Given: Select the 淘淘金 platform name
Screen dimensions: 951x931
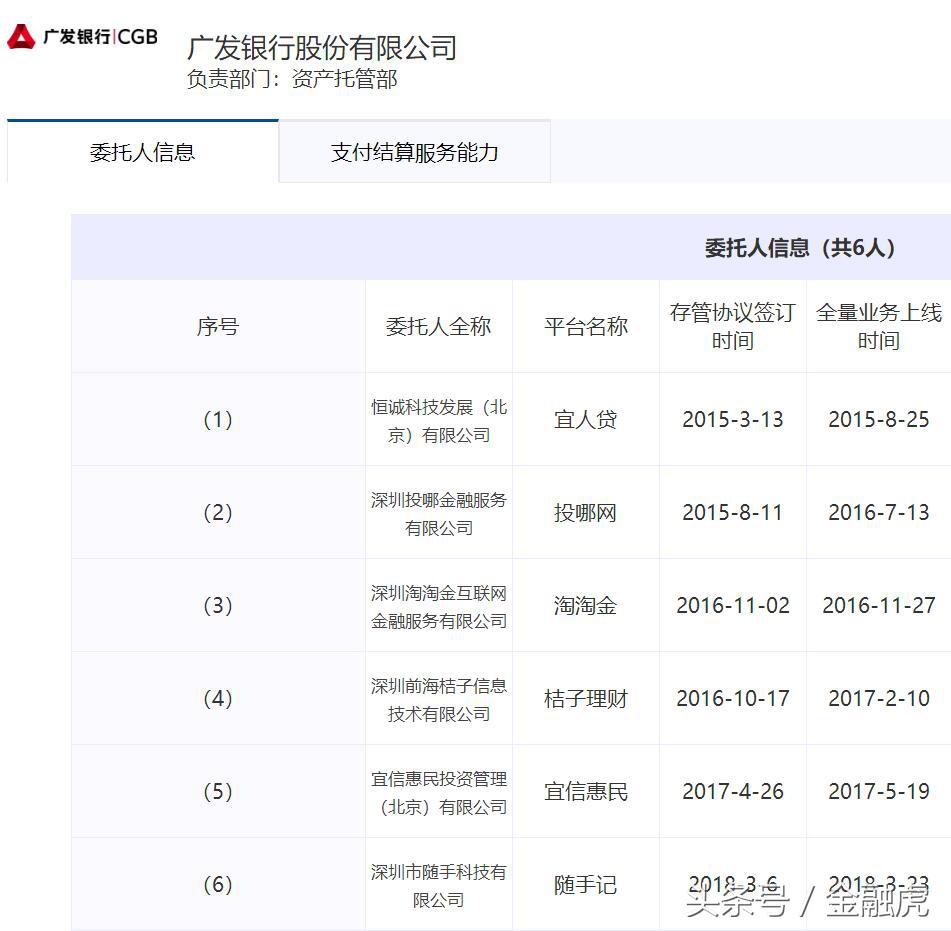Looking at the screenshot, I should [585, 605].
